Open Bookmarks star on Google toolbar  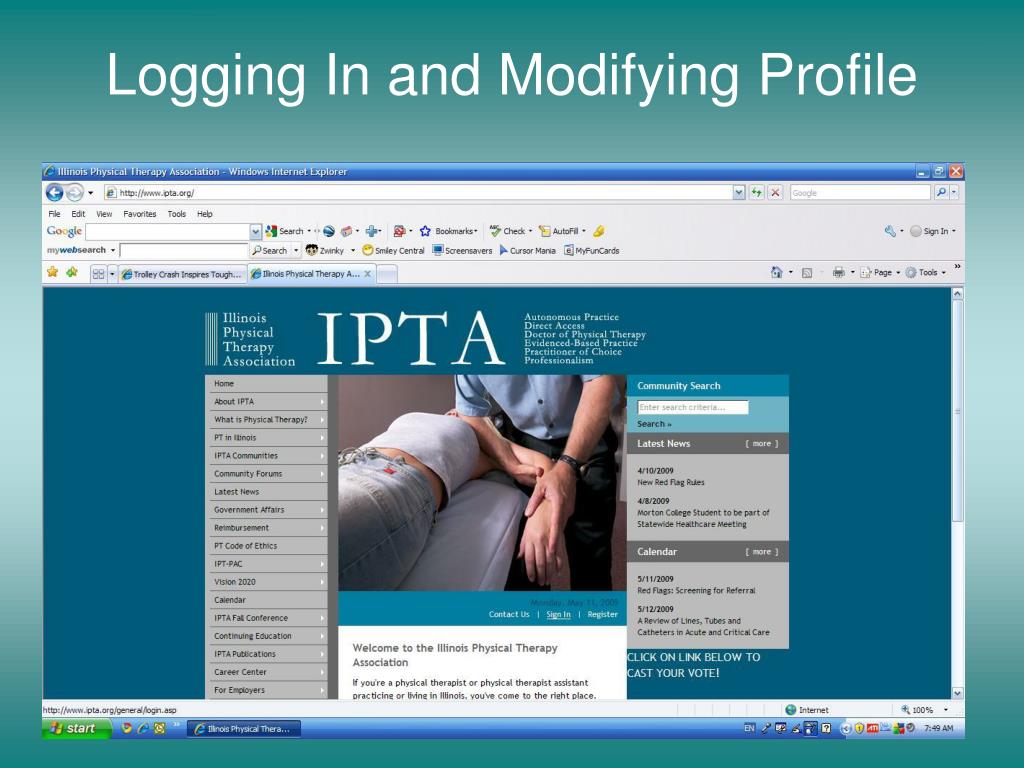[x=448, y=231]
